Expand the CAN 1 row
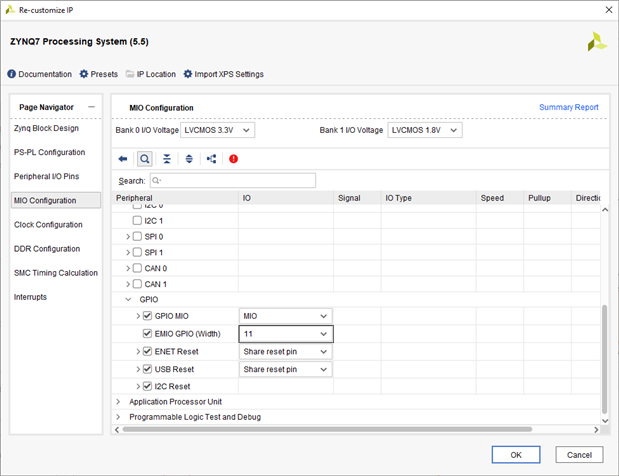Viewport: 619px width, 476px height. pyautogui.click(x=128, y=284)
